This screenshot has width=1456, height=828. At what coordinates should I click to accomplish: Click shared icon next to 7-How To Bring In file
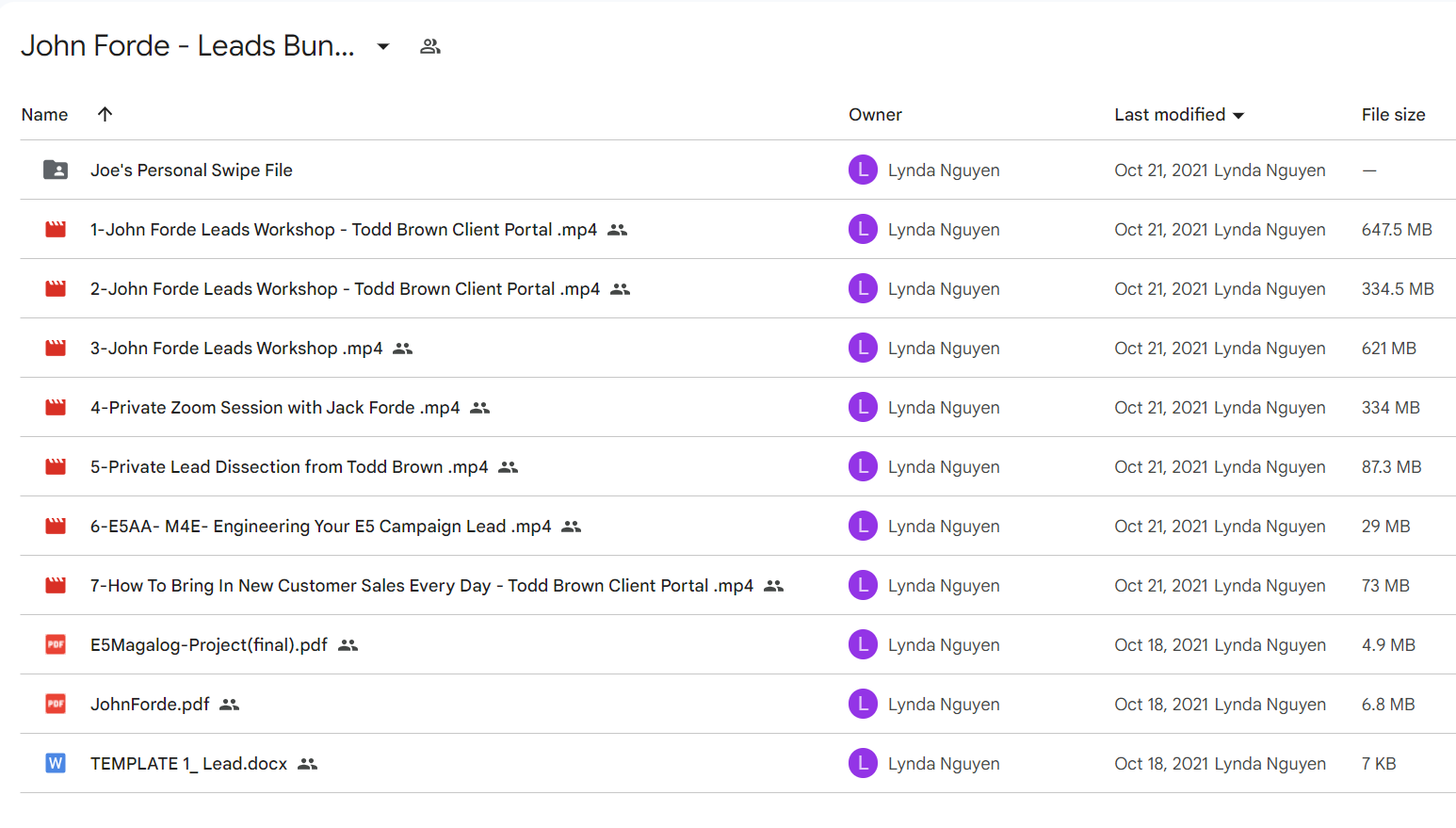pyautogui.click(x=774, y=586)
